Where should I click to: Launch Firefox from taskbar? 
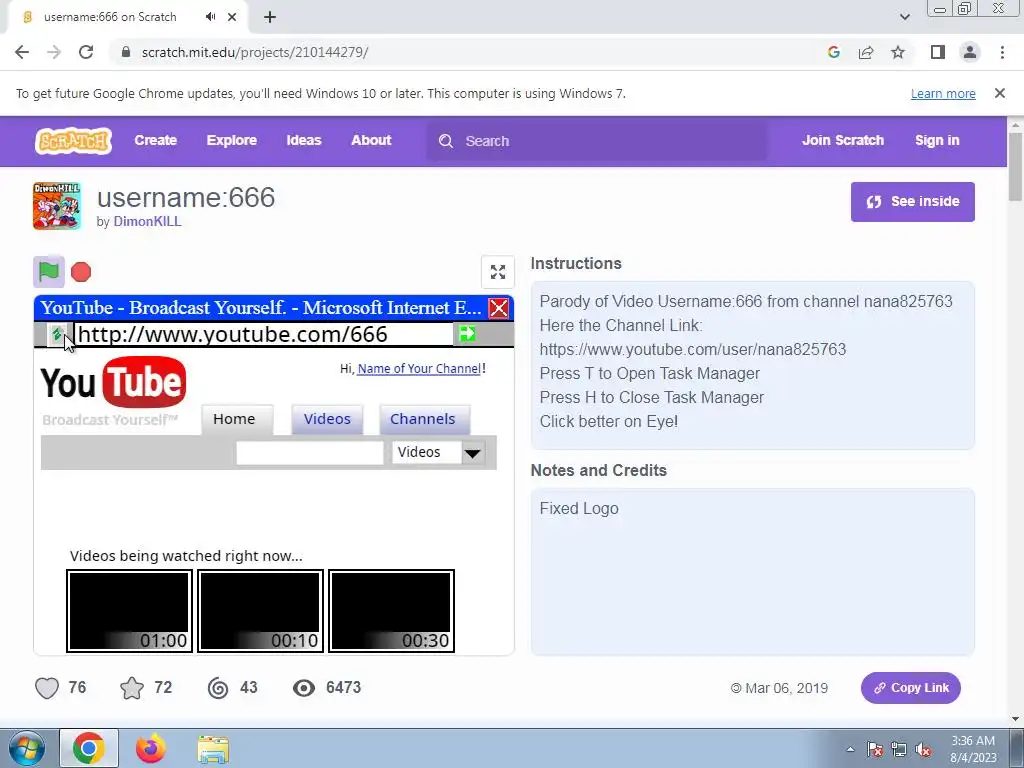click(x=151, y=748)
